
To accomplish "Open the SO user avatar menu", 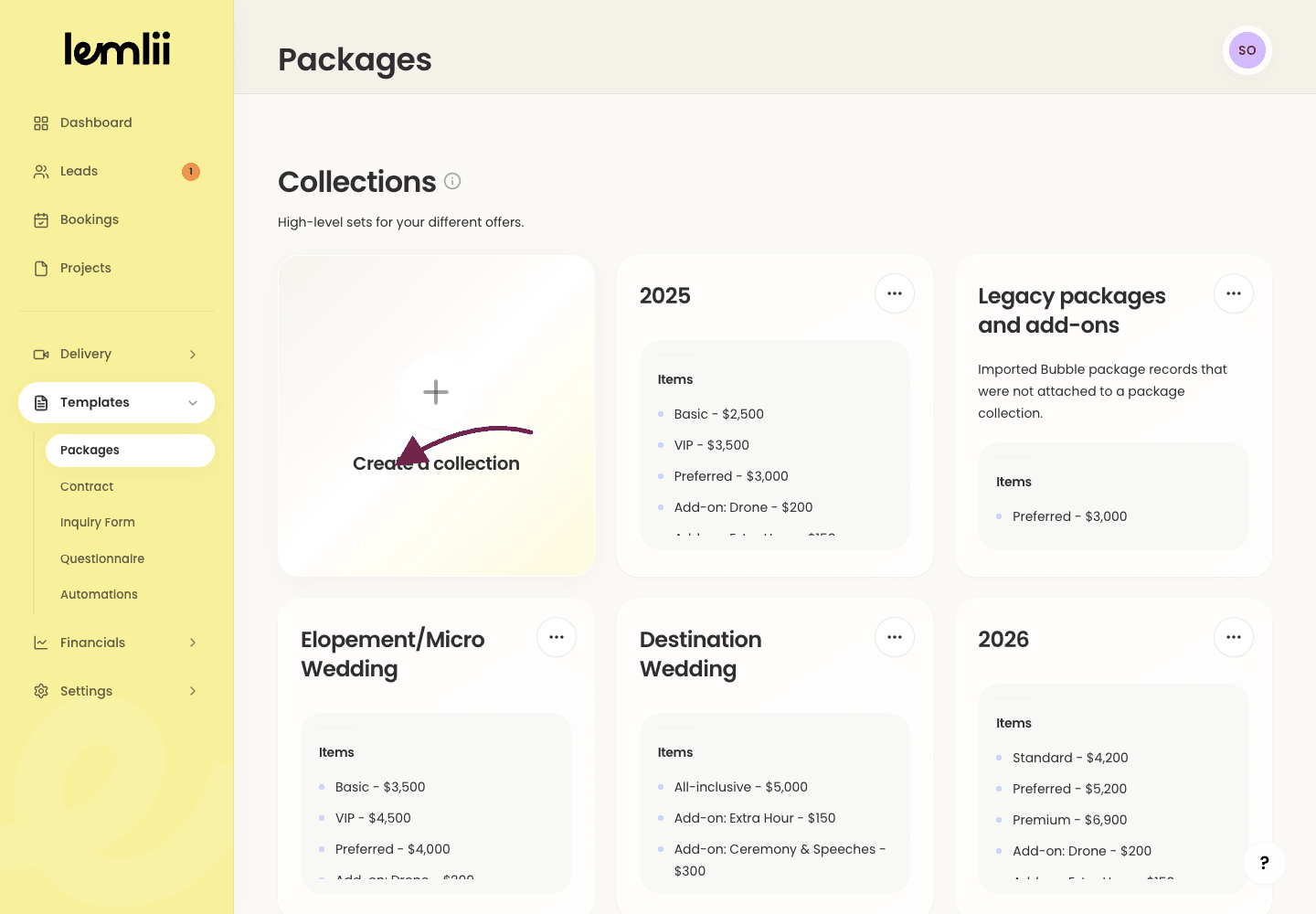I will 1247,50.
